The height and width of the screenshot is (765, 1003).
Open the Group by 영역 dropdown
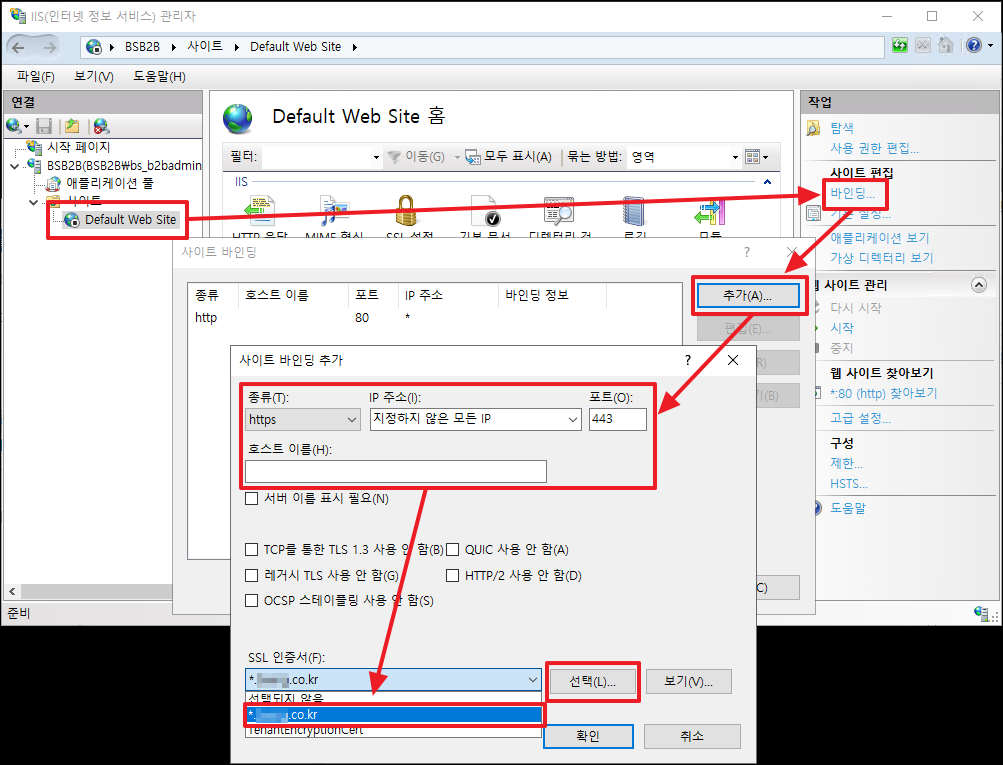pos(735,157)
